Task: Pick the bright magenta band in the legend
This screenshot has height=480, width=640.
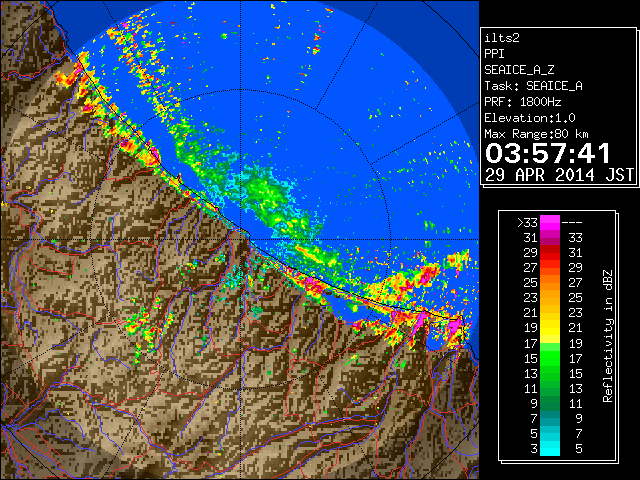Action: 550,223
